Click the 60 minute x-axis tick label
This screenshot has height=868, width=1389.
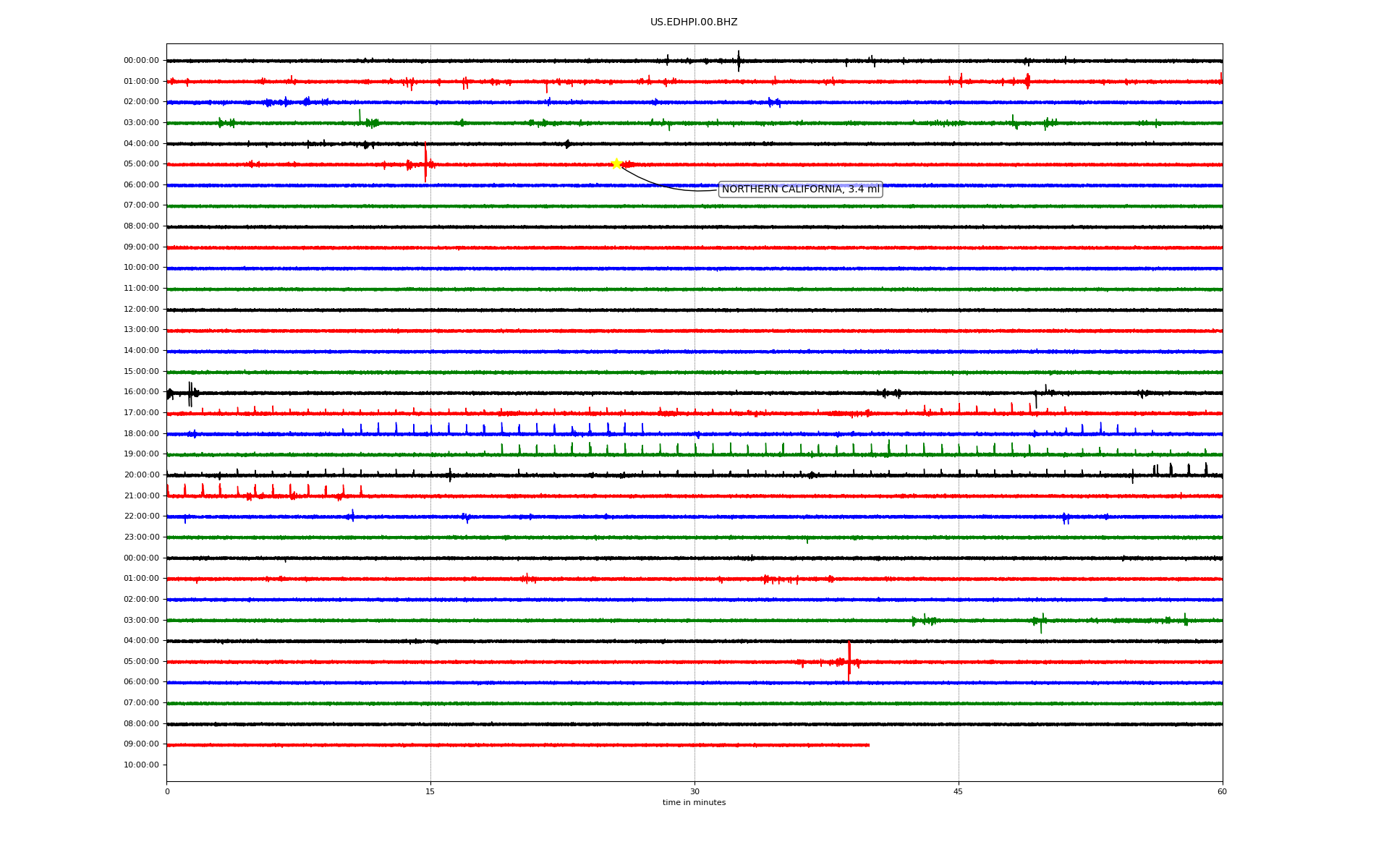(x=1222, y=792)
